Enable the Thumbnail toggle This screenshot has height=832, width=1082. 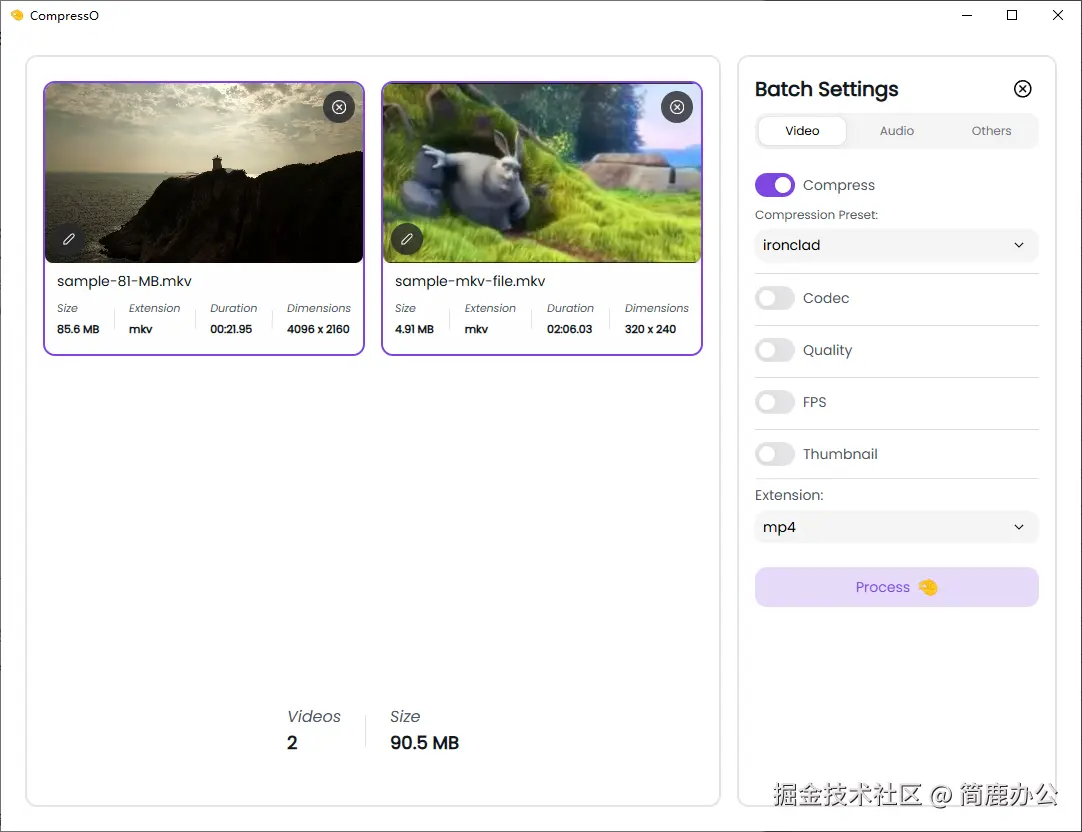pyautogui.click(x=775, y=453)
